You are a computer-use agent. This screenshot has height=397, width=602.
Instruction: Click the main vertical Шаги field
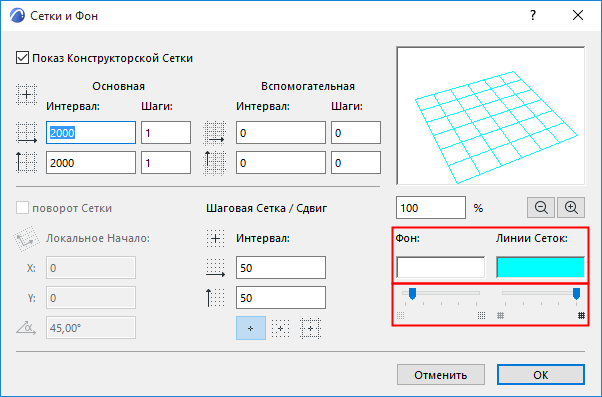coord(166,162)
